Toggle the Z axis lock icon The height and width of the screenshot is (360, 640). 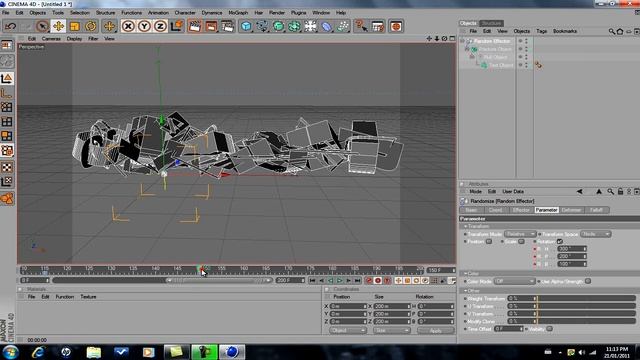coord(160,27)
